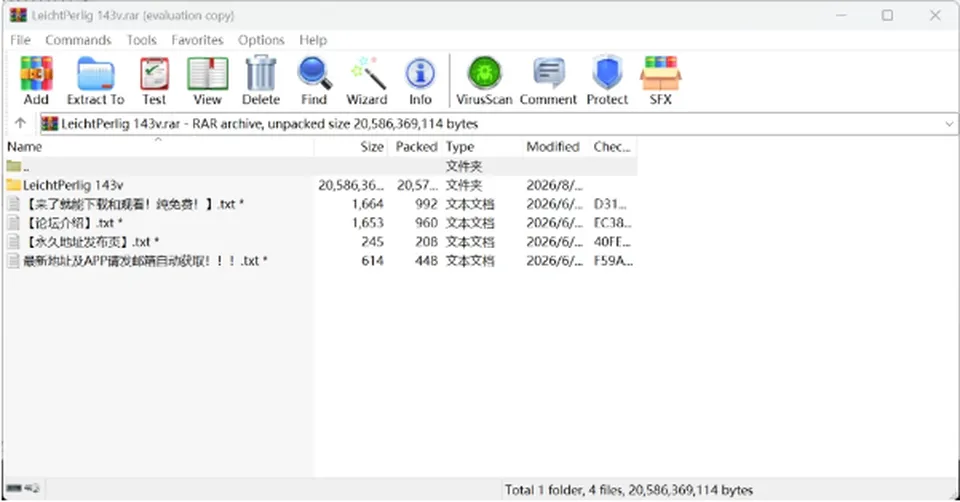The width and height of the screenshot is (960, 502).
Task: Click folder size 20,586,36...
Action: click(x=351, y=185)
